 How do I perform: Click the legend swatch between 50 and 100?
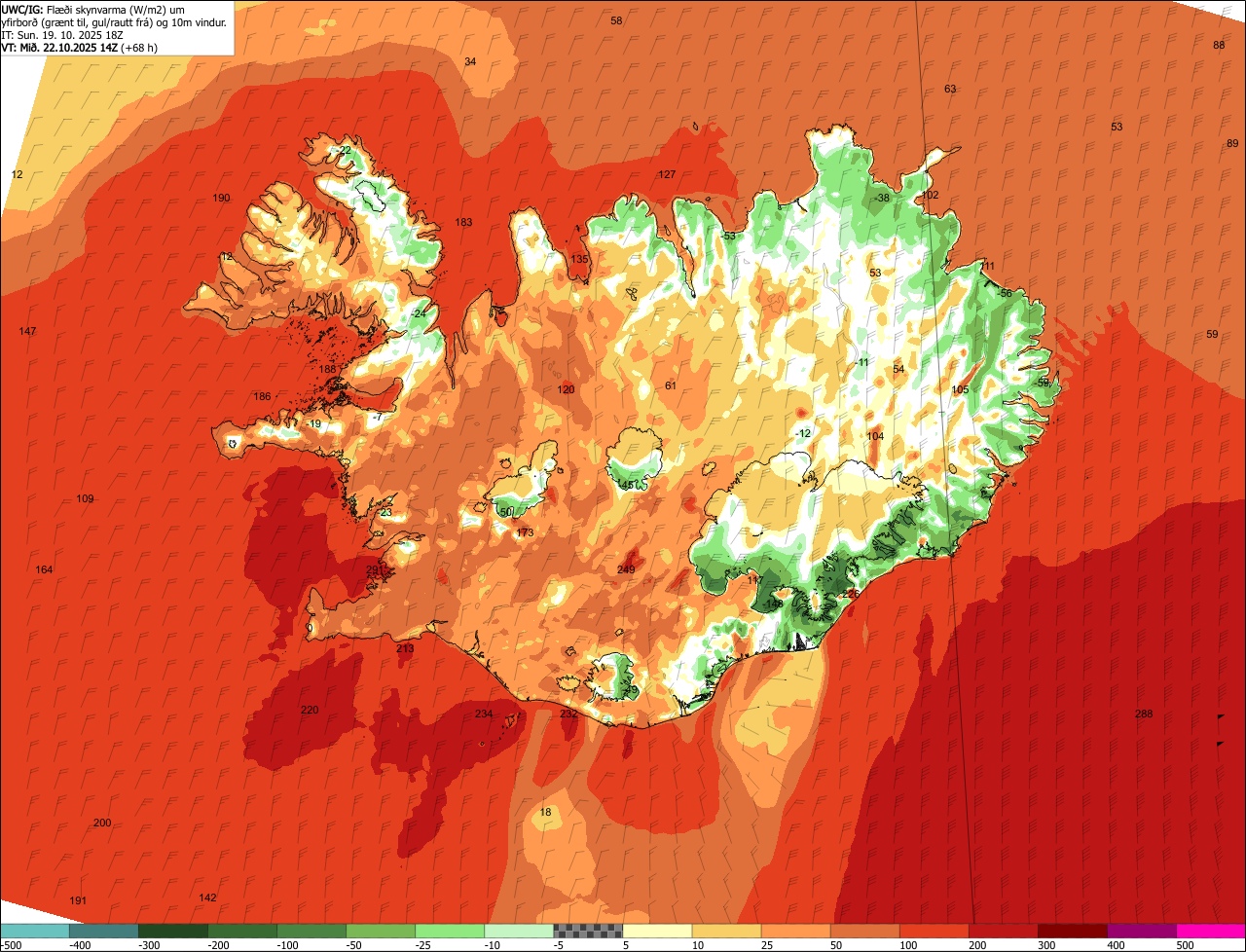[864, 931]
